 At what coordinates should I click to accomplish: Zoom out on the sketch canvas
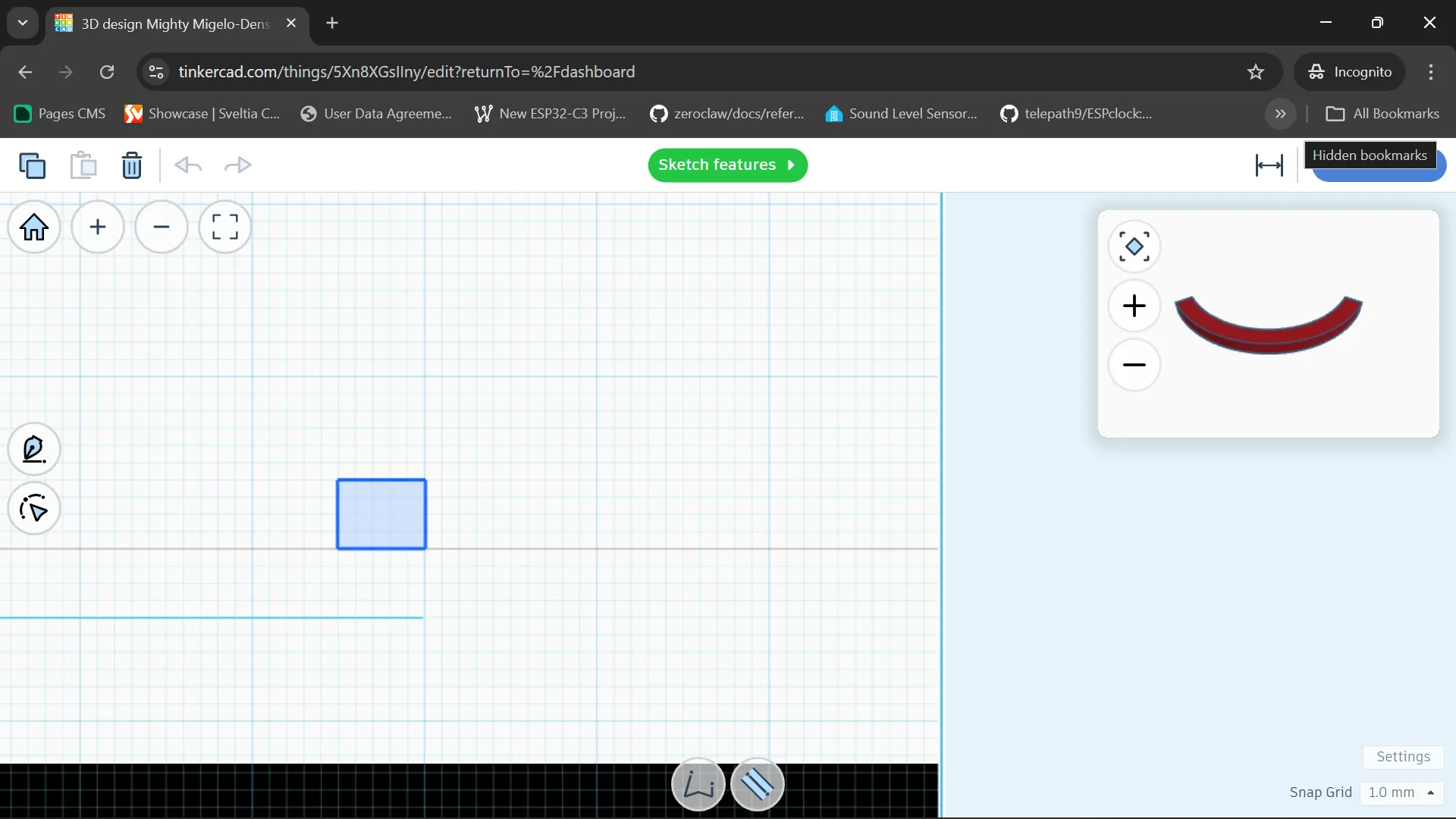pos(162,227)
